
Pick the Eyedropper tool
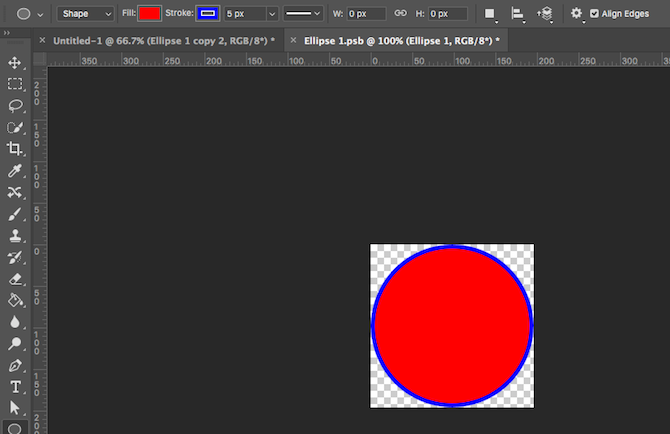[15, 170]
